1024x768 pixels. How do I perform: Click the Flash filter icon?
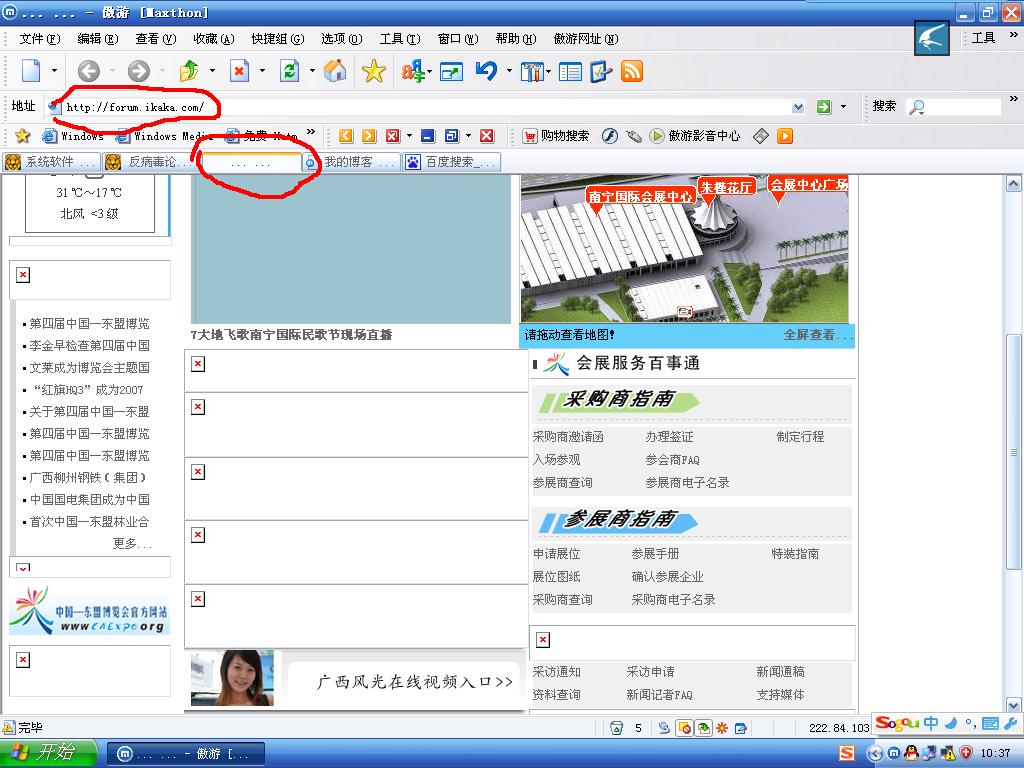(x=609, y=136)
